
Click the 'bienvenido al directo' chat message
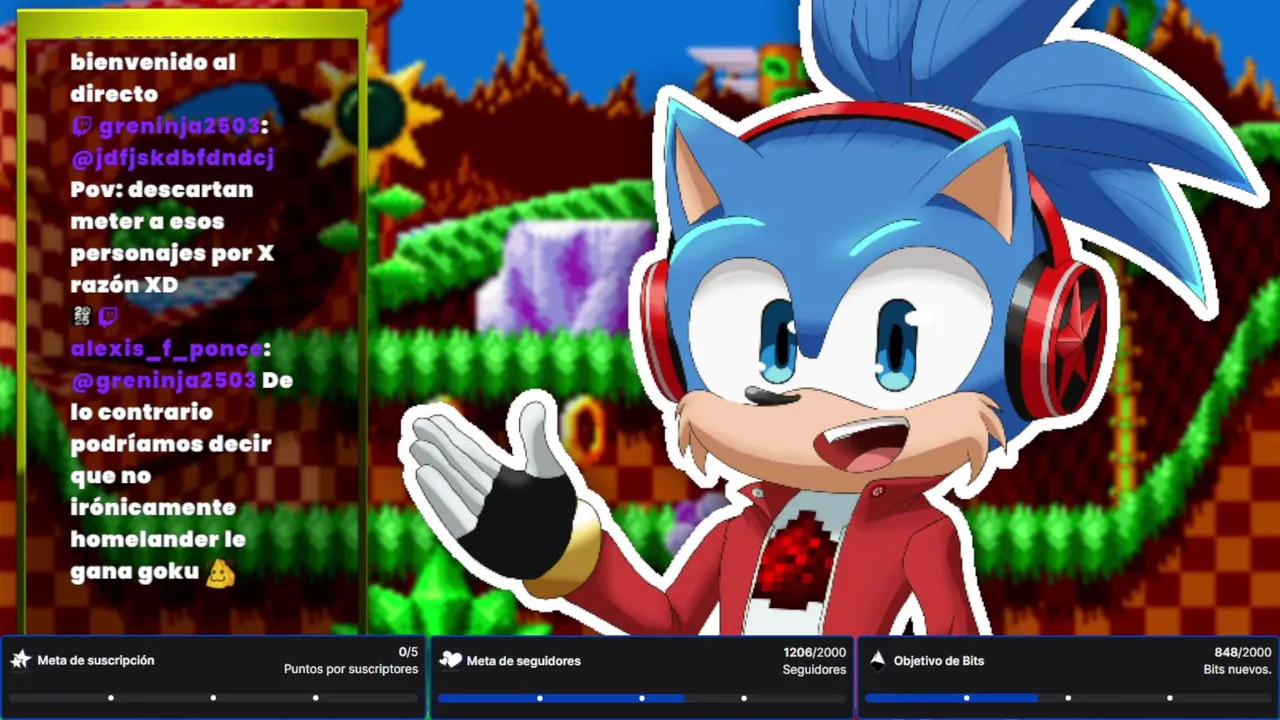click(x=153, y=78)
